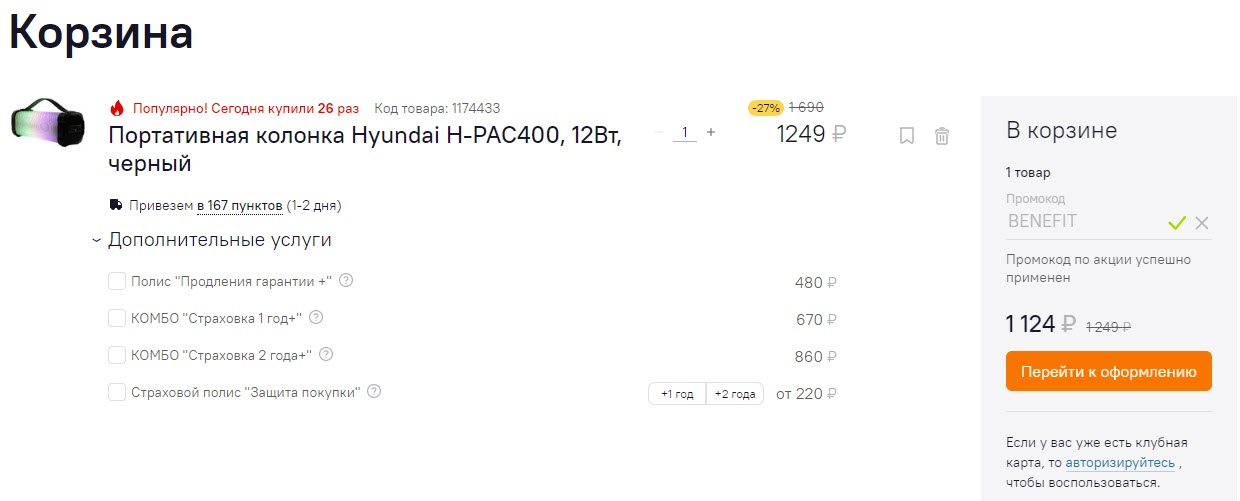
Task: Tick the КОМБО "Страховка 1 год+" checkbox
Action: (x=117, y=319)
